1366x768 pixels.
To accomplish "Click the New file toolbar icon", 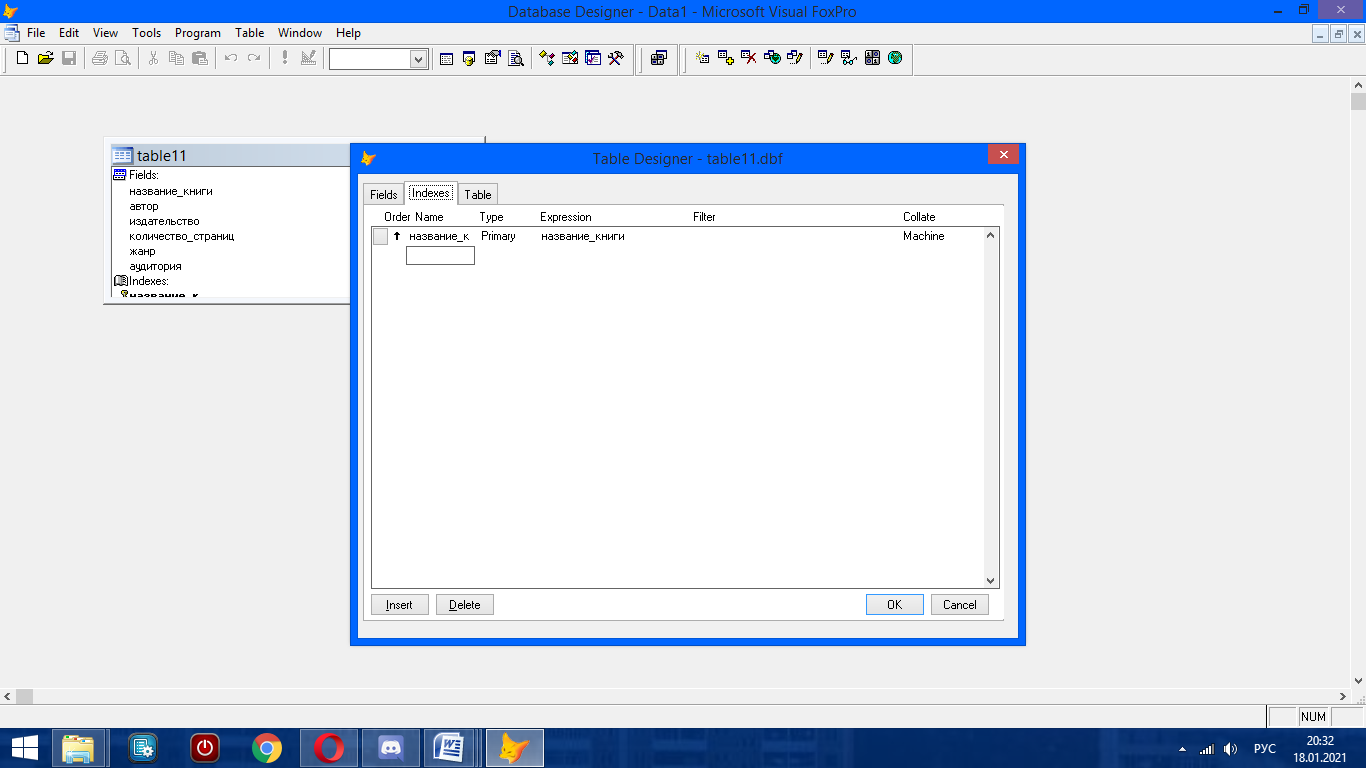I will coord(22,59).
